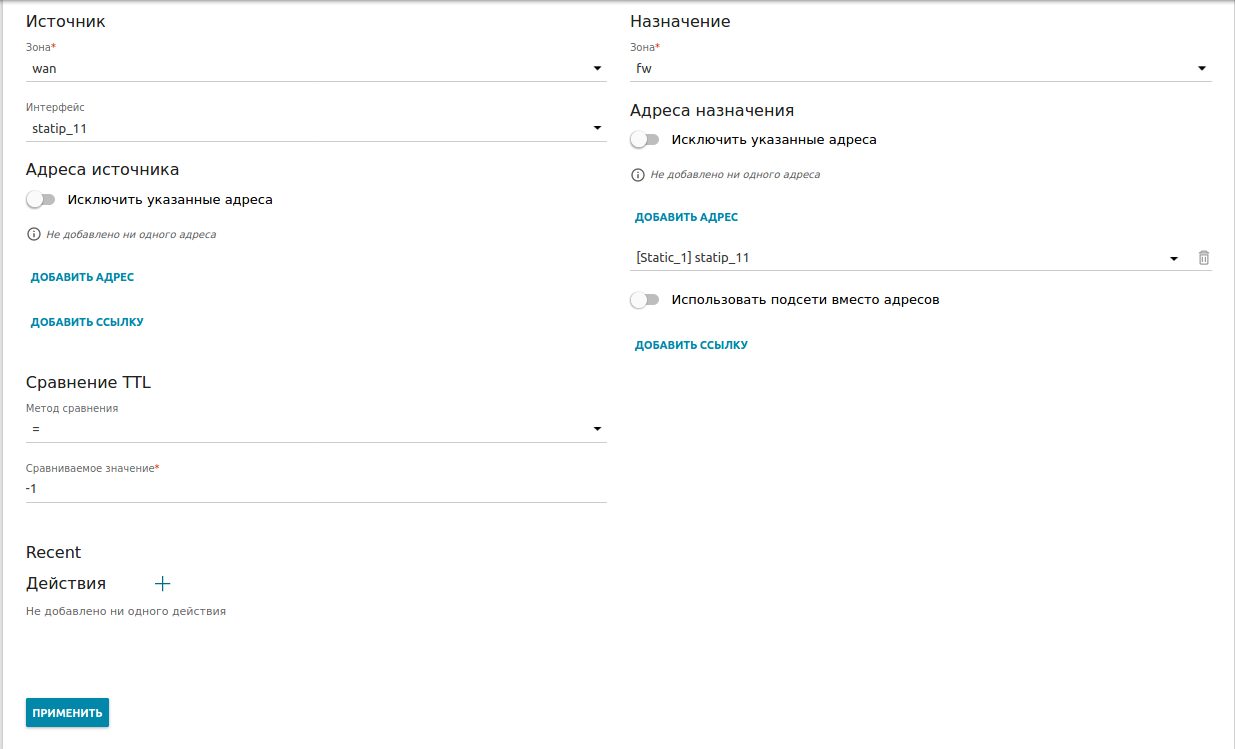Viewport: 1235px width, 749px height.
Task: Delete the [Static_1] statip_11 address entry
Action: click(x=1204, y=258)
